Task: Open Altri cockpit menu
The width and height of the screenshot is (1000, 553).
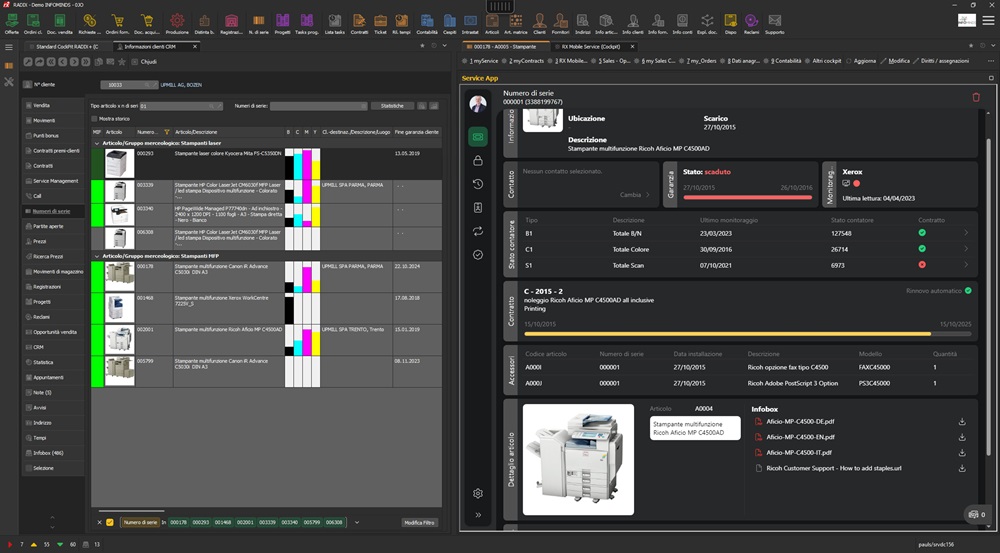Action: point(823,61)
